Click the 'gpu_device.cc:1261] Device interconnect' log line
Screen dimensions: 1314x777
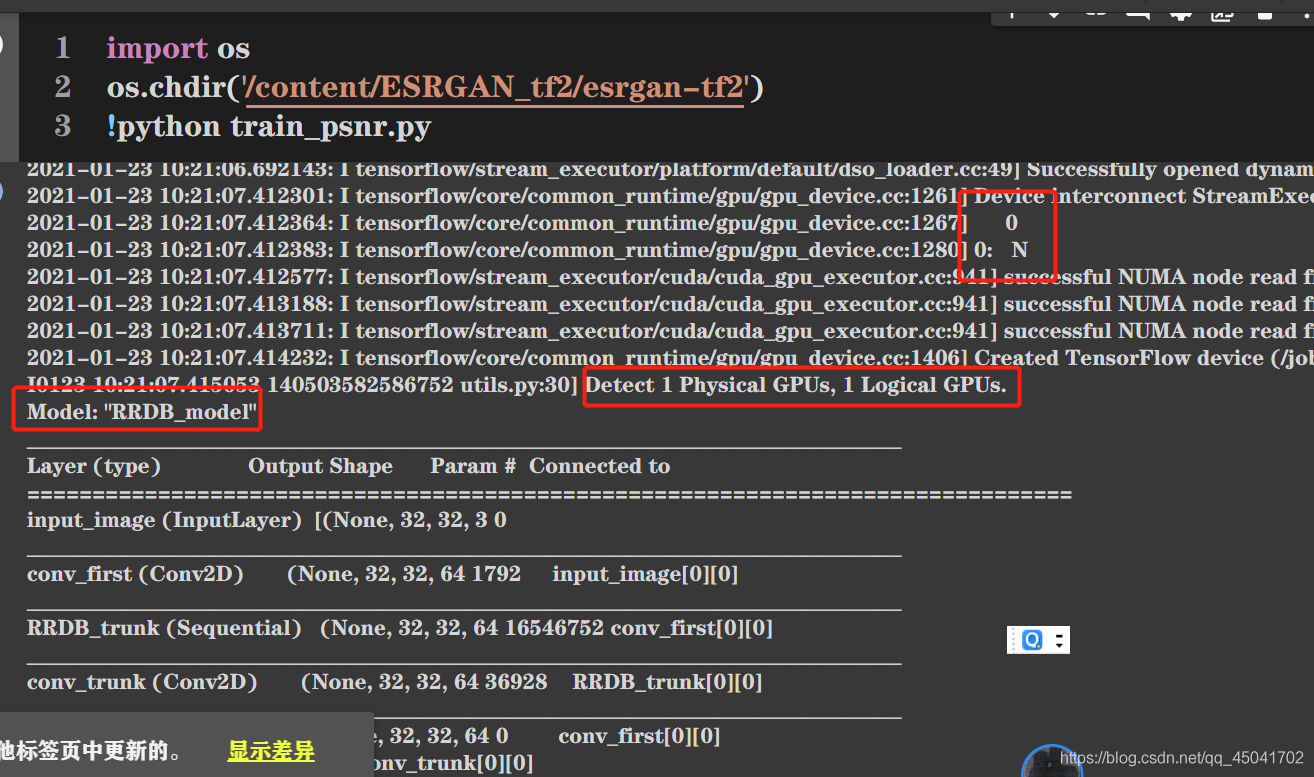[x=670, y=196]
